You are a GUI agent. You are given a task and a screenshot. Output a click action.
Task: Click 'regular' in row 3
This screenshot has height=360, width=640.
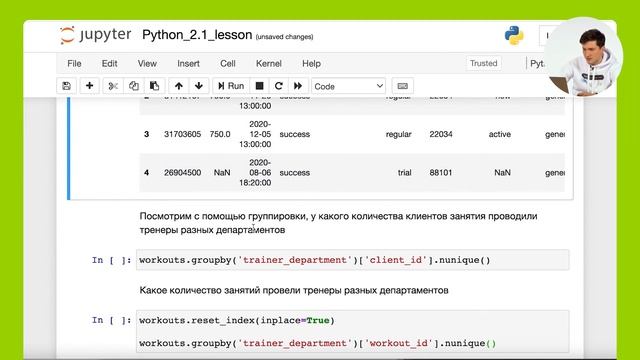398,134
